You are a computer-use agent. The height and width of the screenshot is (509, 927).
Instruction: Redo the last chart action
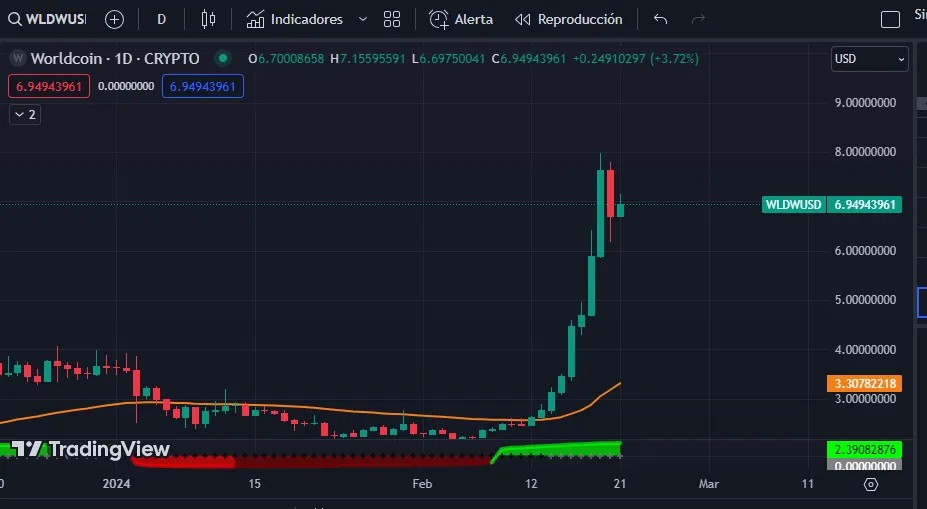tap(698, 20)
